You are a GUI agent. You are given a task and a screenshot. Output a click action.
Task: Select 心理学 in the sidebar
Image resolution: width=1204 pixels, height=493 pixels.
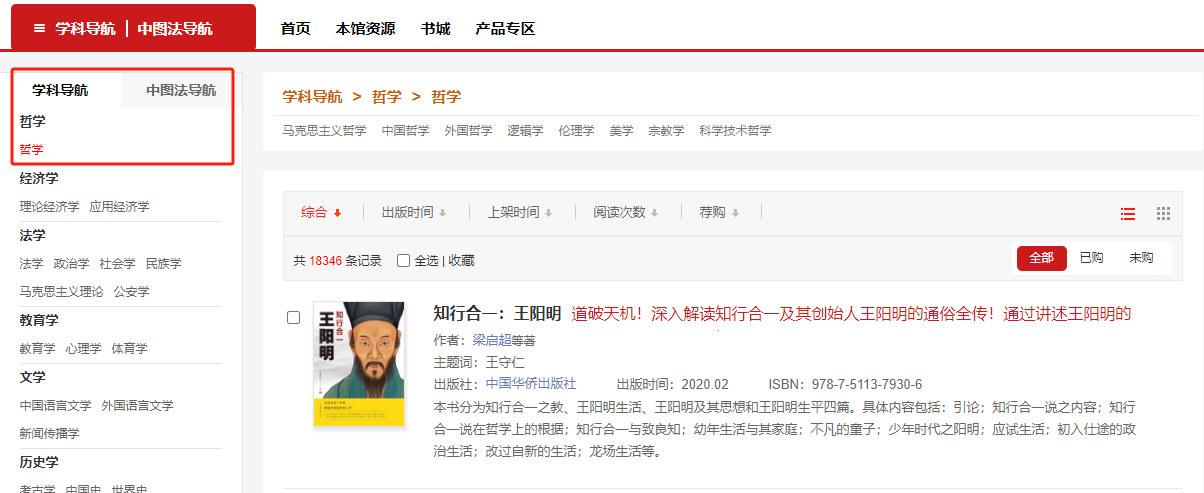click(x=83, y=349)
